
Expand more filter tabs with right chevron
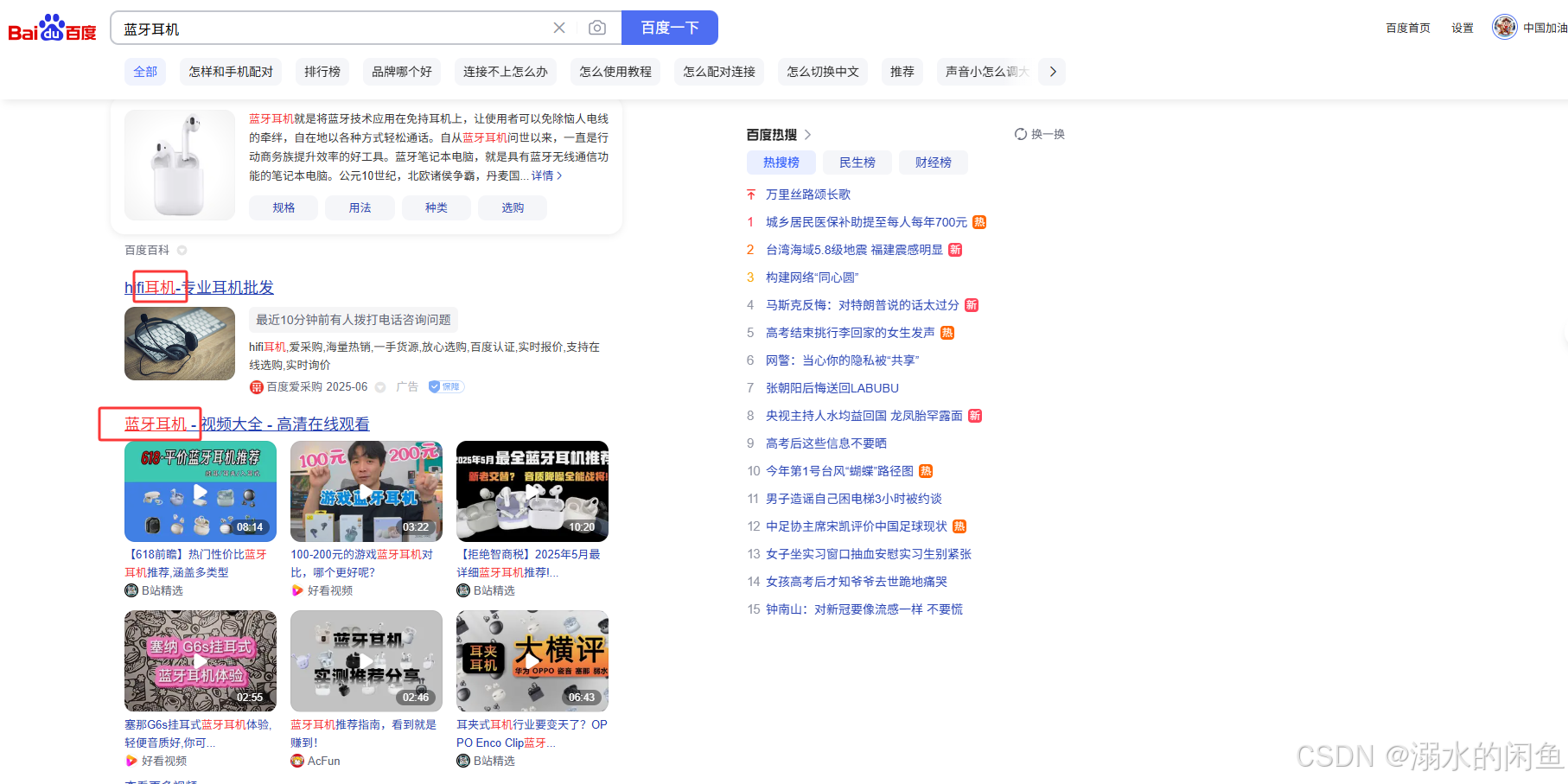pyautogui.click(x=1053, y=72)
